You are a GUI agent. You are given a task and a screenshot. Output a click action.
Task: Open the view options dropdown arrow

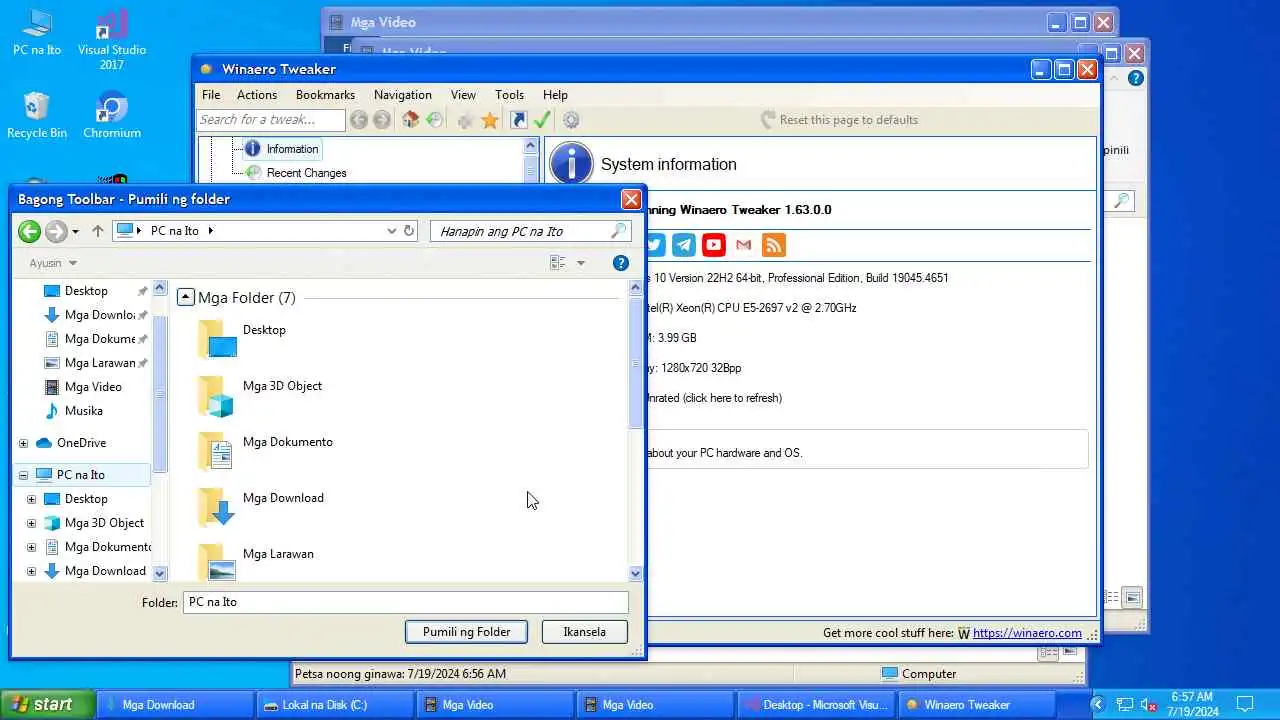pyautogui.click(x=581, y=263)
